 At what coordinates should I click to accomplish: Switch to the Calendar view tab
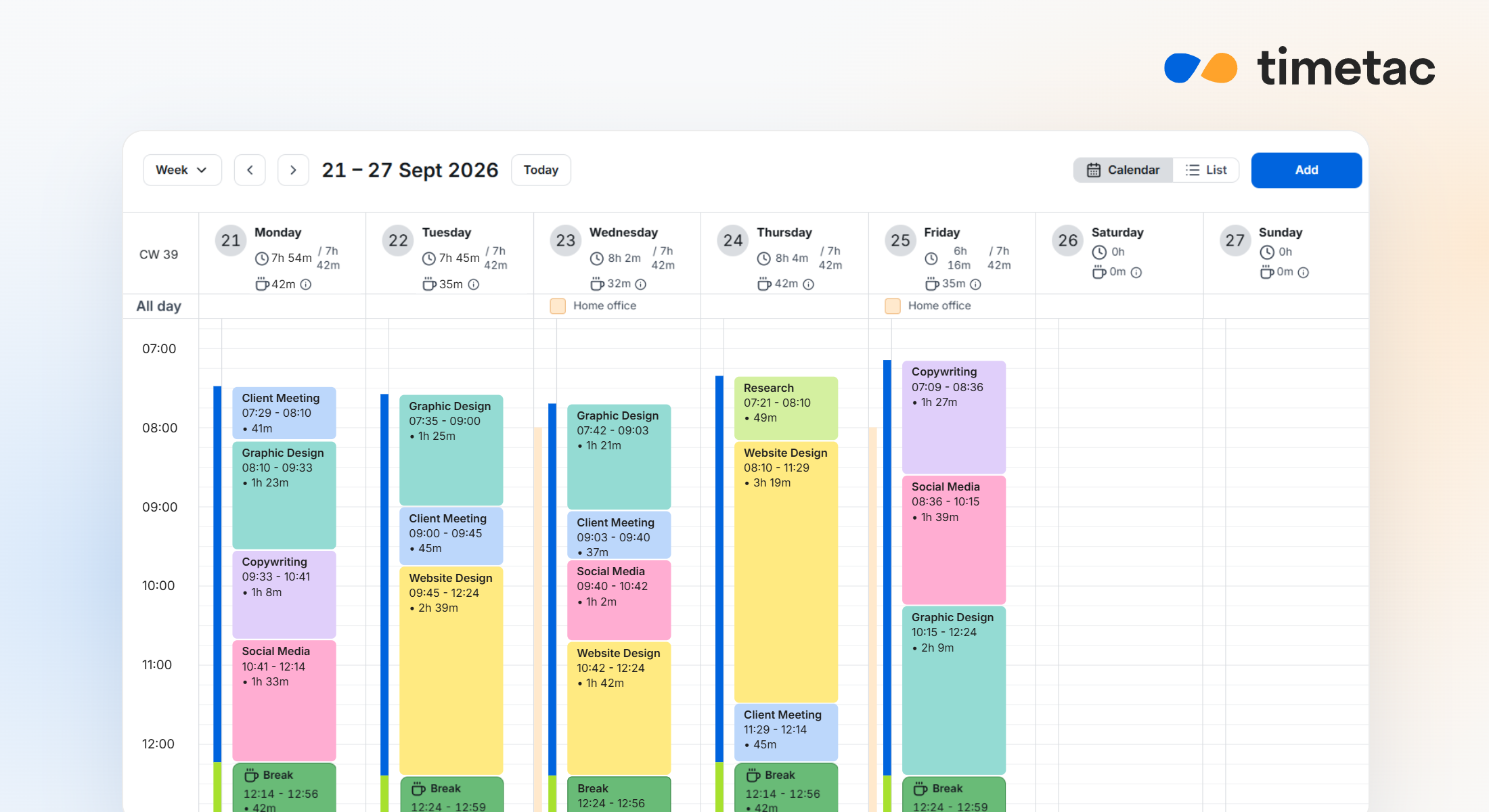coord(1124,170)
